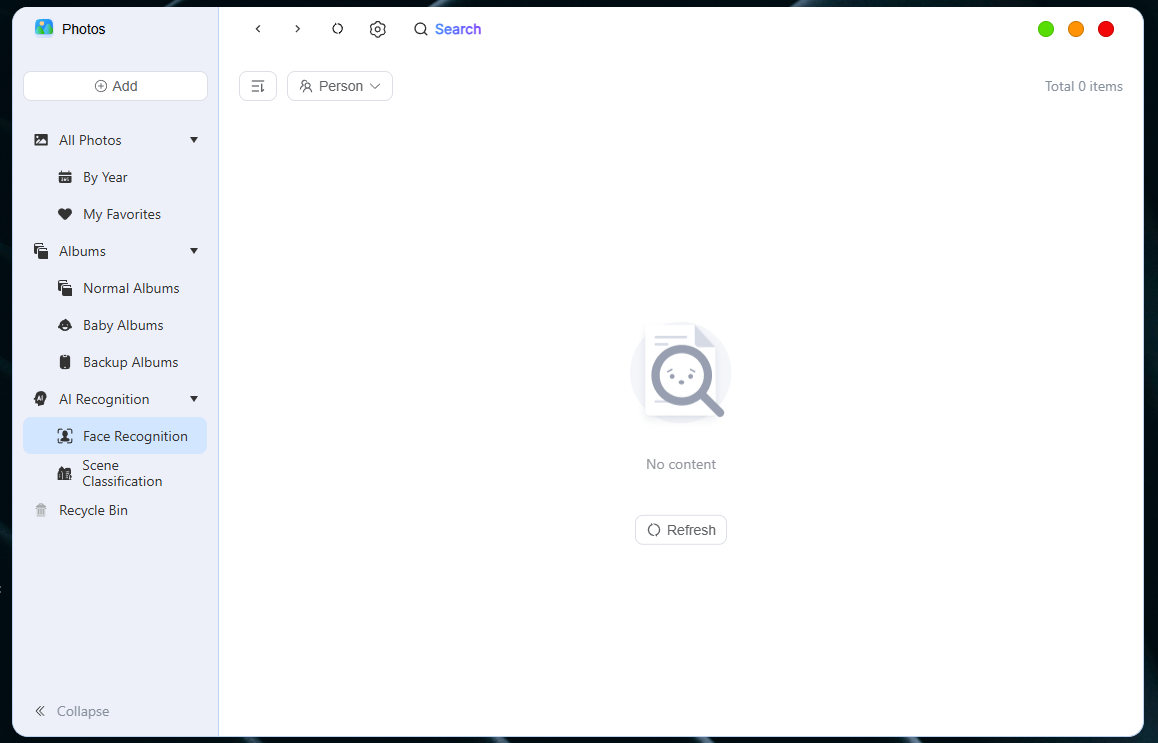This screenshot has height=743, width=1158.
Task: Click the All Photos image icon
Action: [41, 140]
